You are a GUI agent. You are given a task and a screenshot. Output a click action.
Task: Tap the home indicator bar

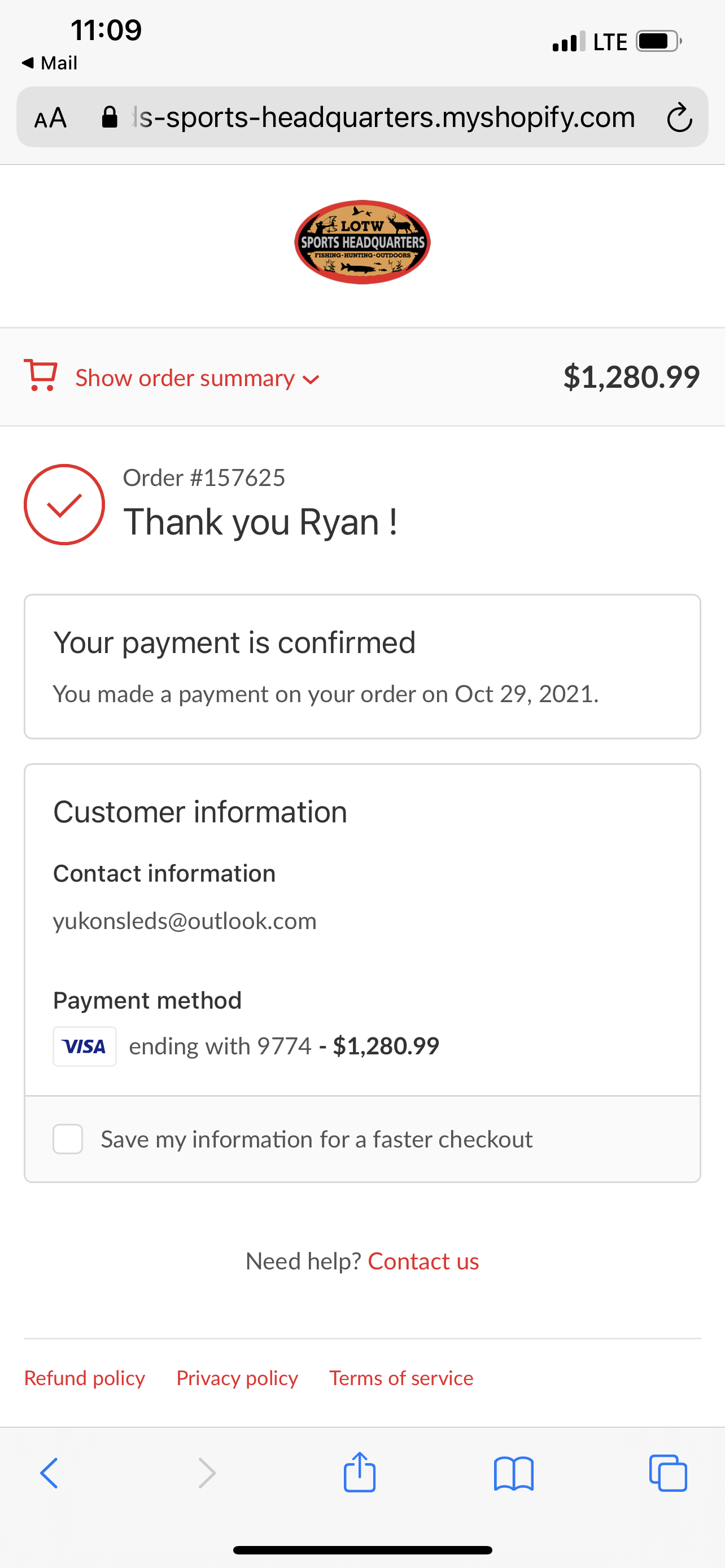point(363,1550)
